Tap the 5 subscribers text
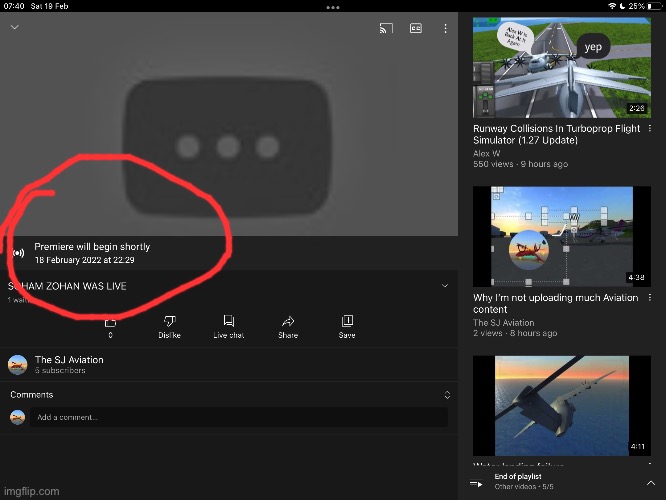The image size is (666, 500). (x=60, y=370)
